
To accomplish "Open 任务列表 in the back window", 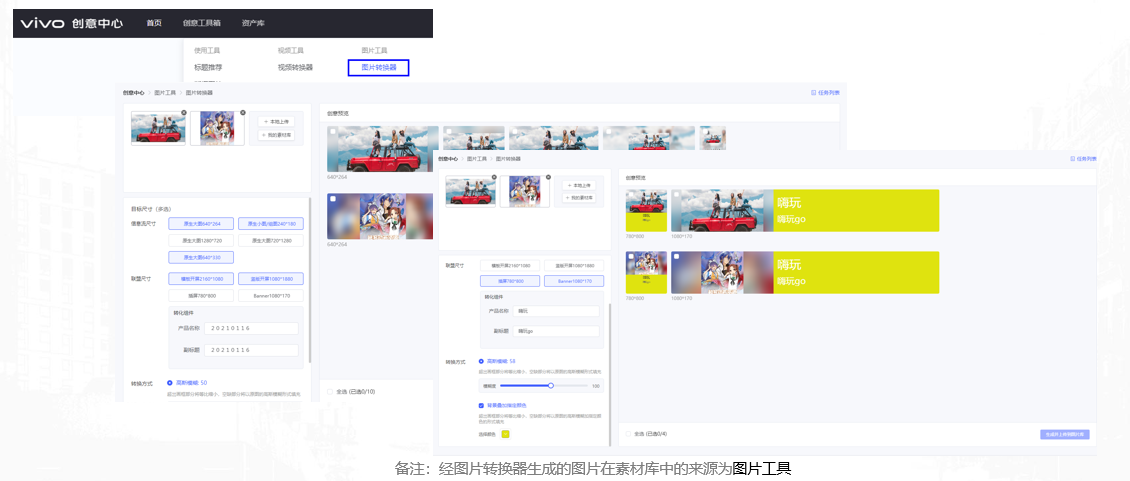I will coord(826,92).
